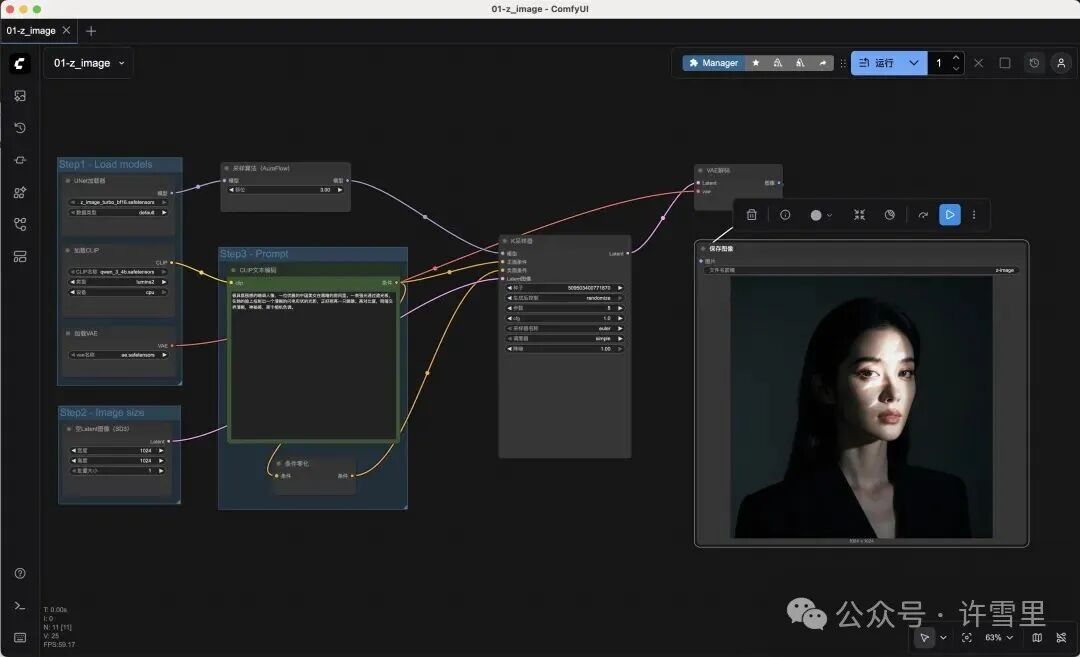The height and width of the screenshot is (657, 1080).
Task: Open the queue history sidebar icon
Action: click(x=20, y=128)
